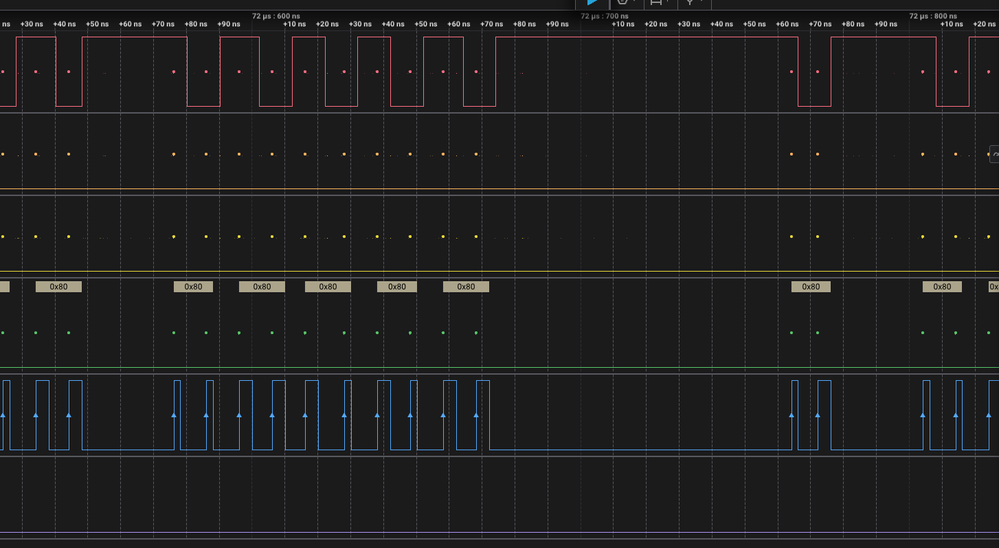Open the dropdown arrow beside the marker pin icon
999x548 pixels.
coord(701,3)
